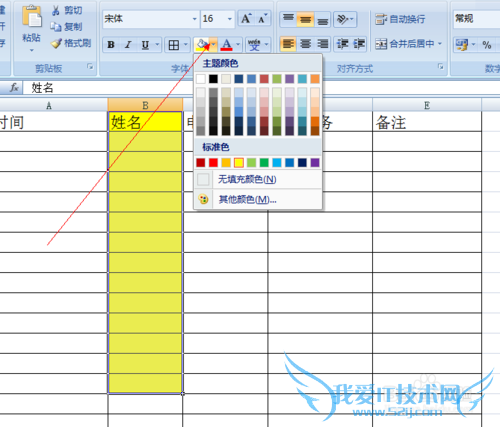This screenshot has height=427, width=500.
Task: Open fill color dropdown arrow
Action: pos(214,45)
